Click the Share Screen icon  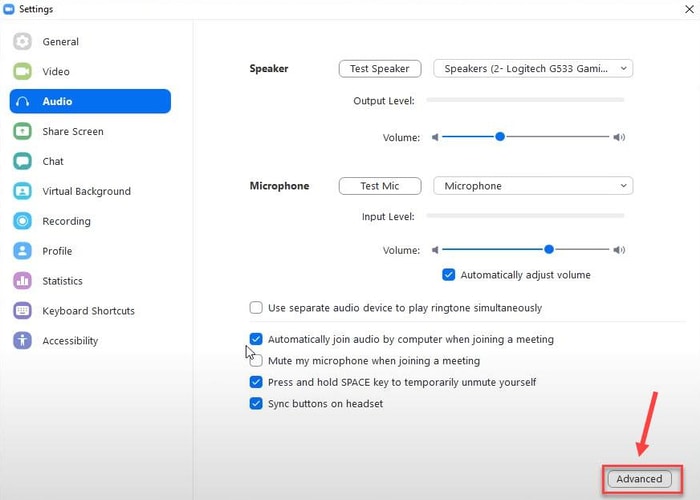pos(22,131)
